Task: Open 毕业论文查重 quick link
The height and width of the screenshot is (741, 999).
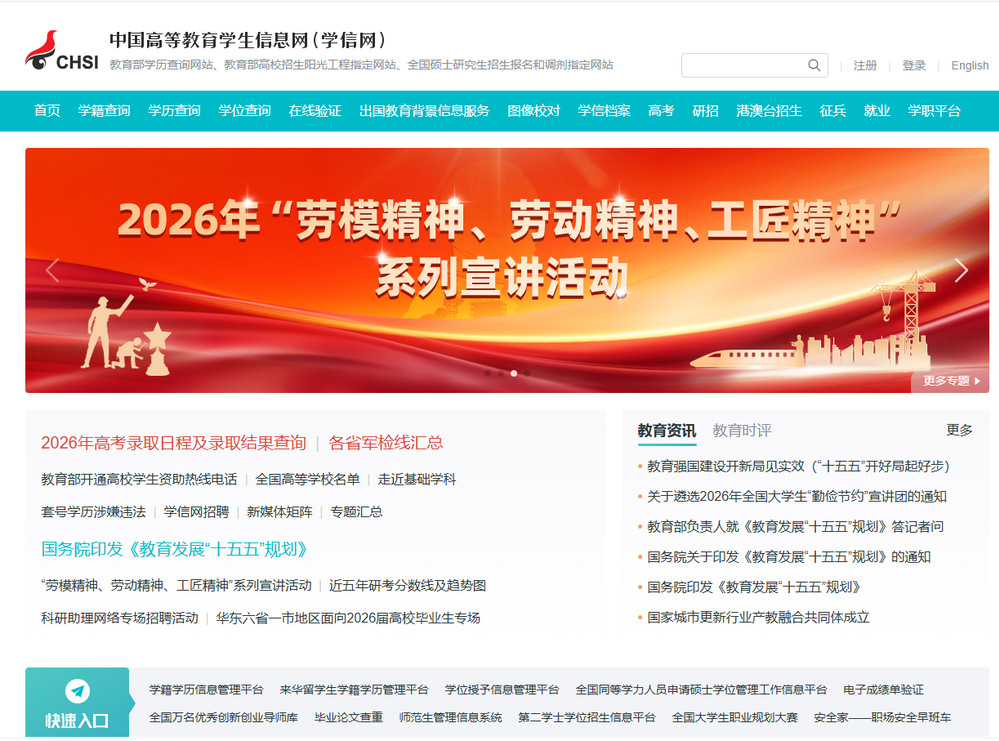Action: [349, 717]
